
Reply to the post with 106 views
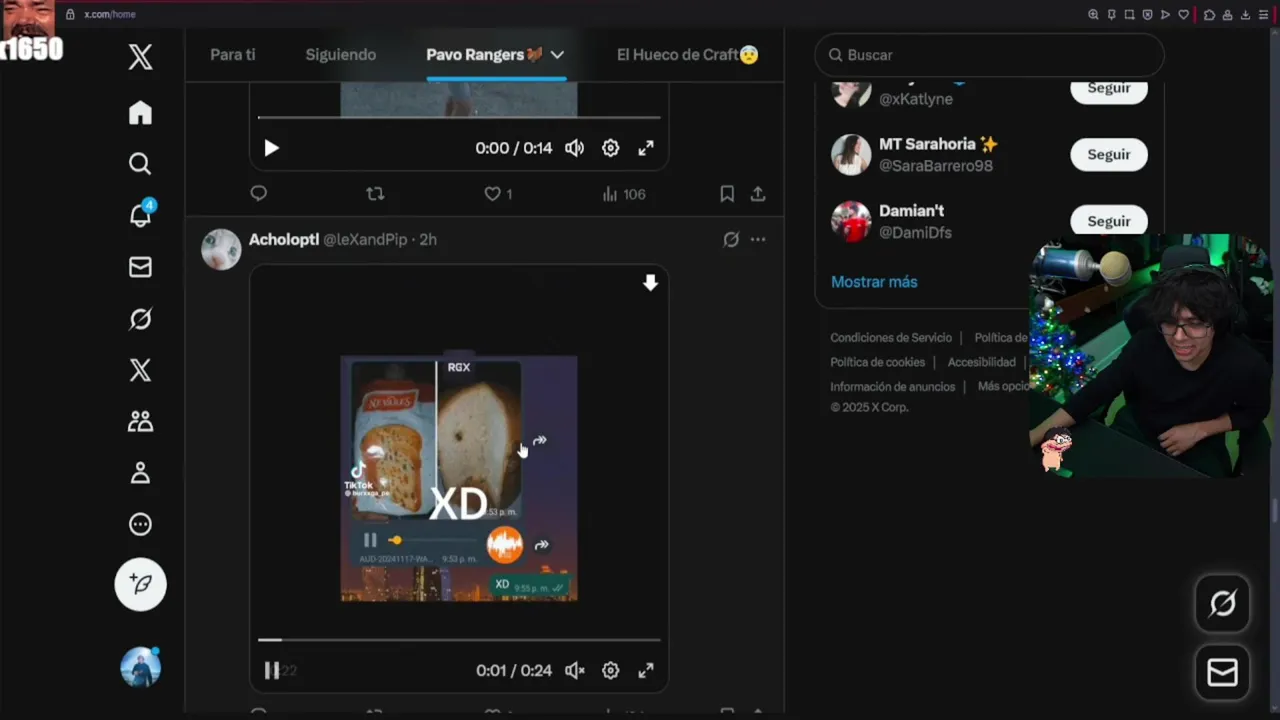(259, 194)
